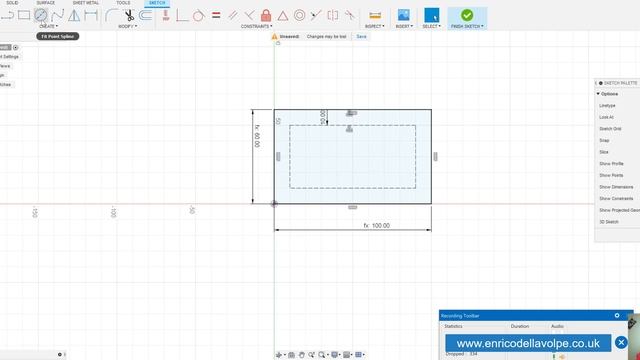Viewport: 640px width, 360px height.
Task: Expand the INSERT dropdown
Action: [404, 26]
